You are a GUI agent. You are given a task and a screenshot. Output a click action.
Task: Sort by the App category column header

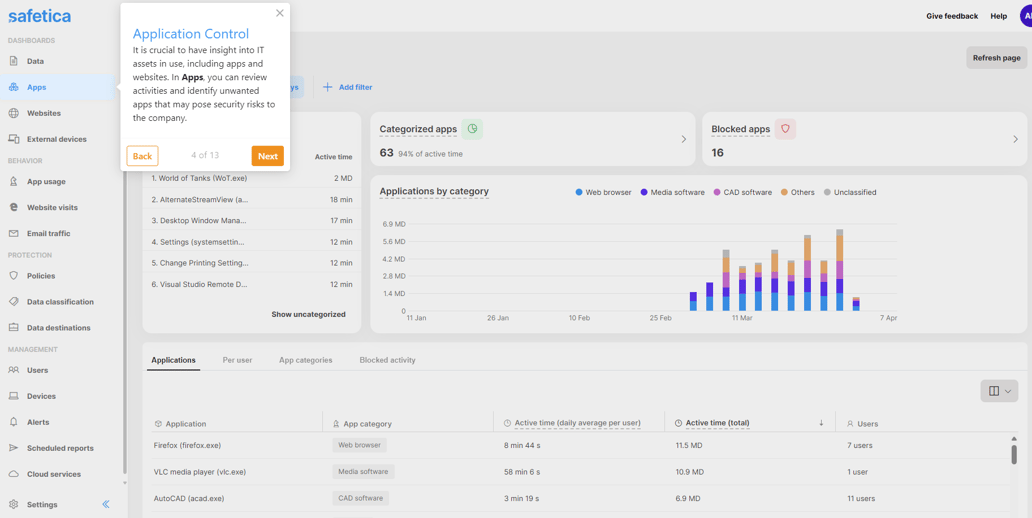pos(362,424)
